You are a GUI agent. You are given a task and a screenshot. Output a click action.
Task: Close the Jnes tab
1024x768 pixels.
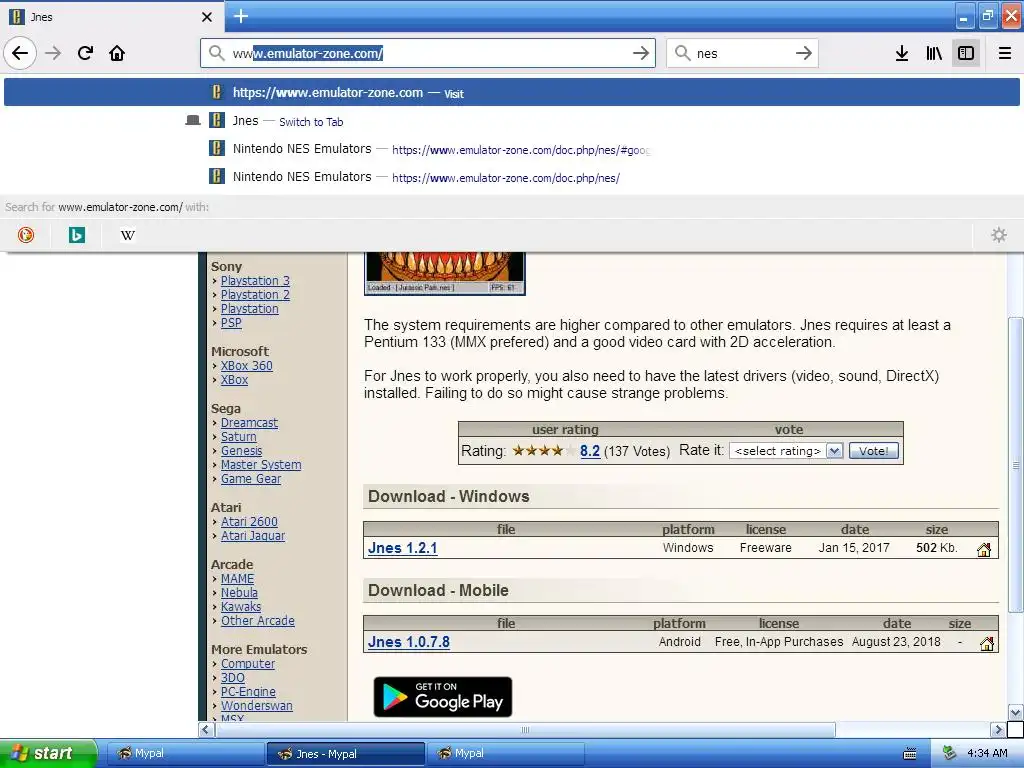(x=207, y=17)
